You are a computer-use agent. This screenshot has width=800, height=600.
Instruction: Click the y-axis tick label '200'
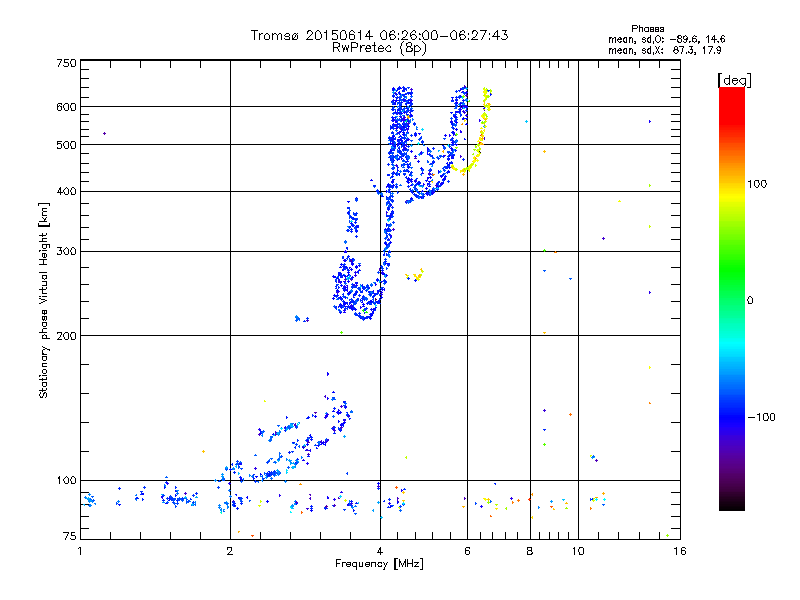click(66, 336)
